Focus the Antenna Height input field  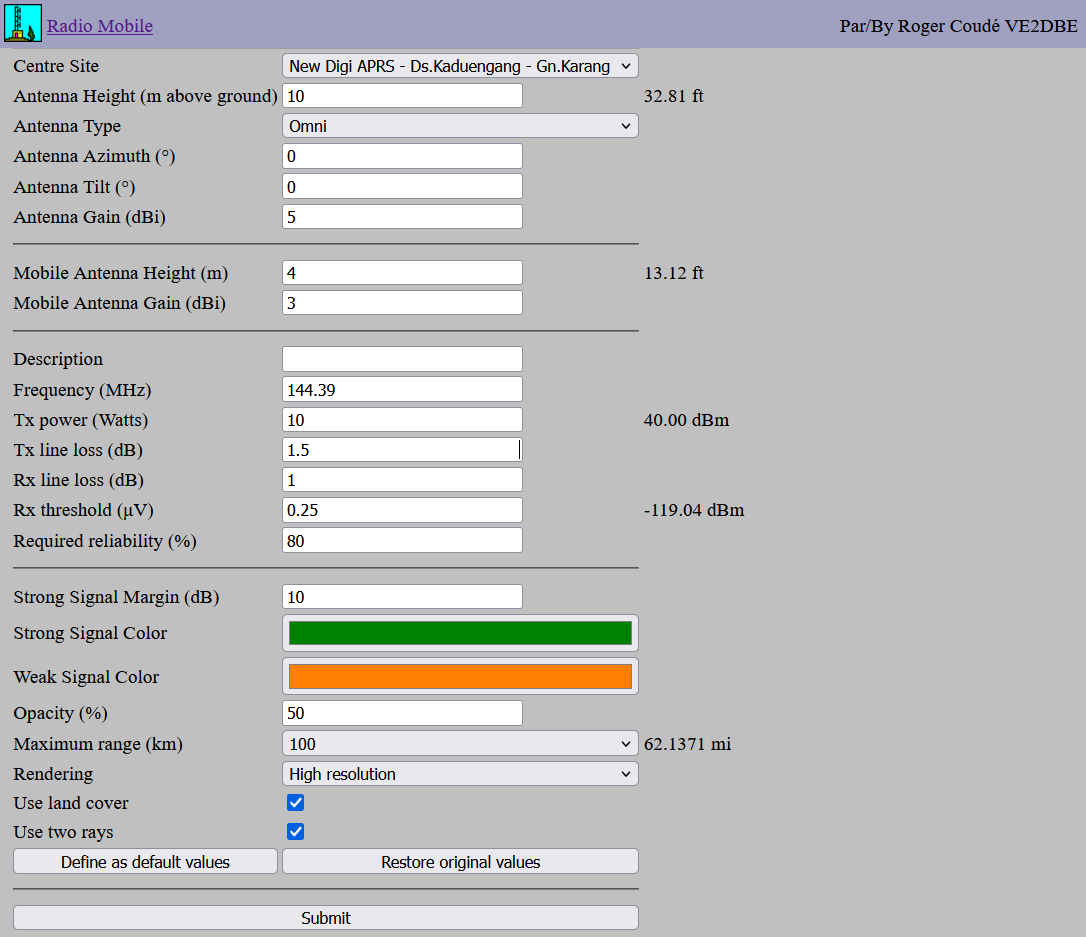pos(402,96)
